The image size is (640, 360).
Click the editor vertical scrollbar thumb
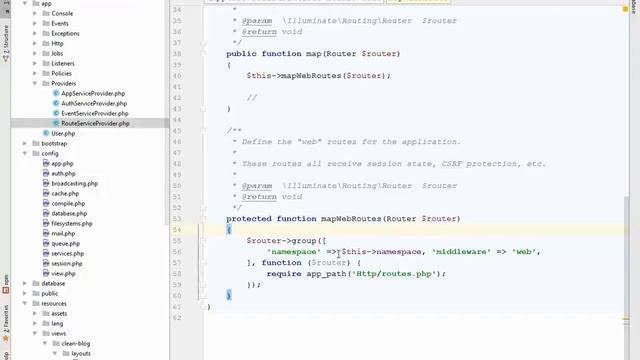click(626, 278)
